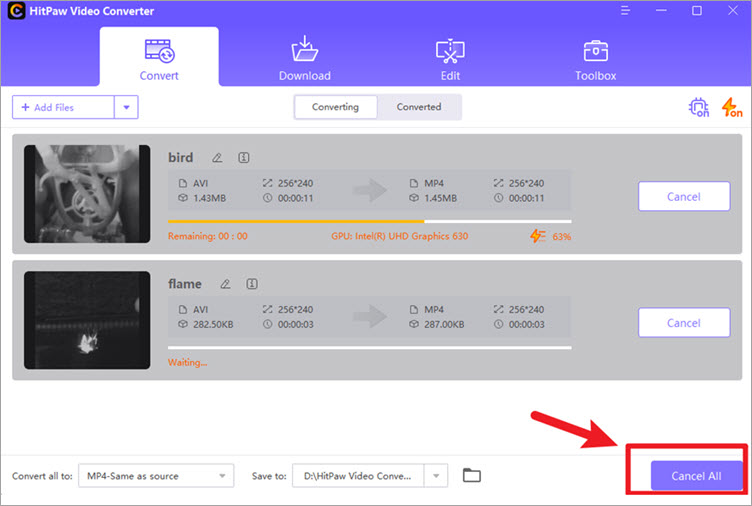Expand the Save to path dropdown arrow
Image resolution: width=752 pixels, height=506 pixels.
tap(436, 476)
